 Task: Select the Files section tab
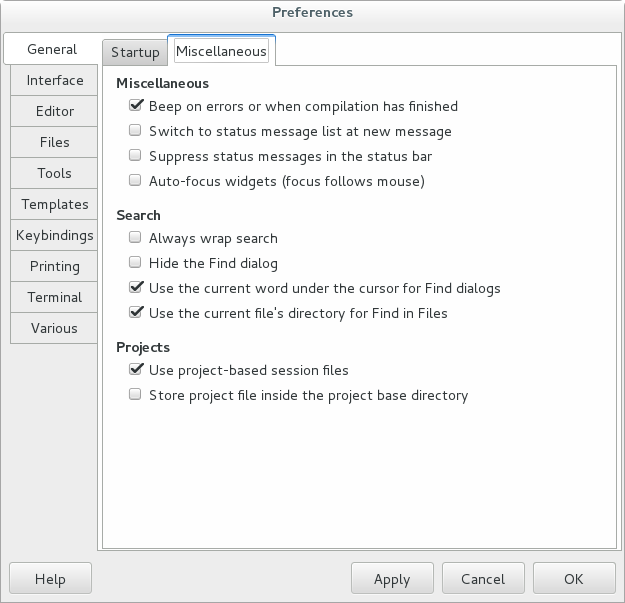(x=54, y=142)
